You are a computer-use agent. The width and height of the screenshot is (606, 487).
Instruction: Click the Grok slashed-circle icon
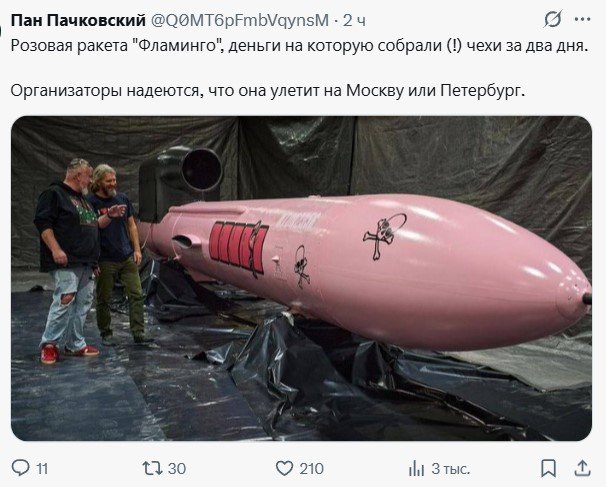click(x=553, y=19)
